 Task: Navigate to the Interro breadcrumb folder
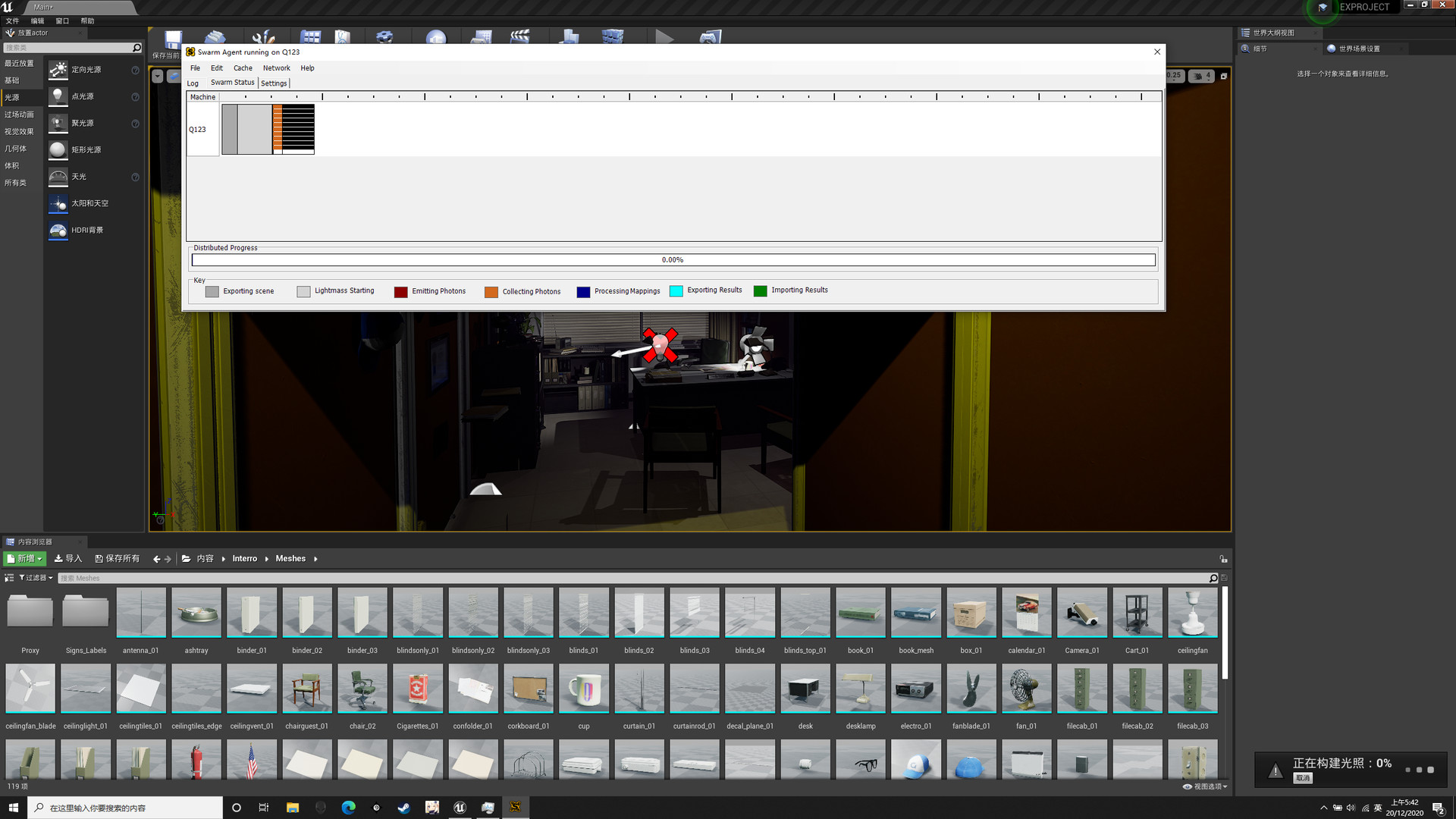(x=244, y=559)
